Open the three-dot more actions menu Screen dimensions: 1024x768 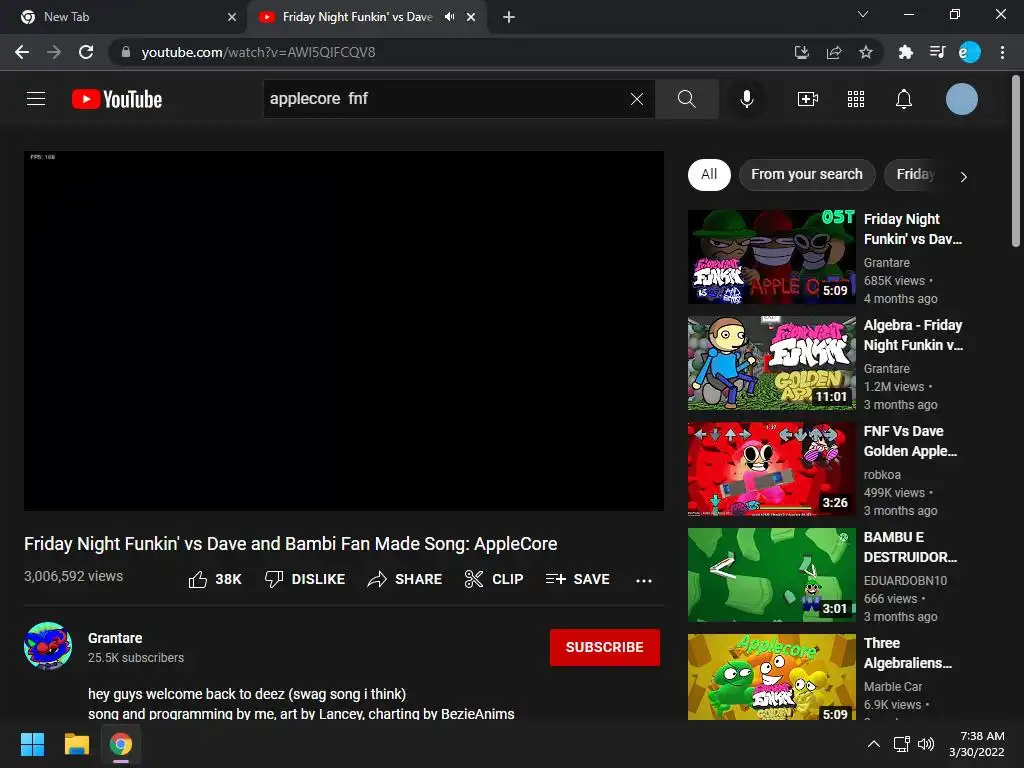(x=644, y=580)
